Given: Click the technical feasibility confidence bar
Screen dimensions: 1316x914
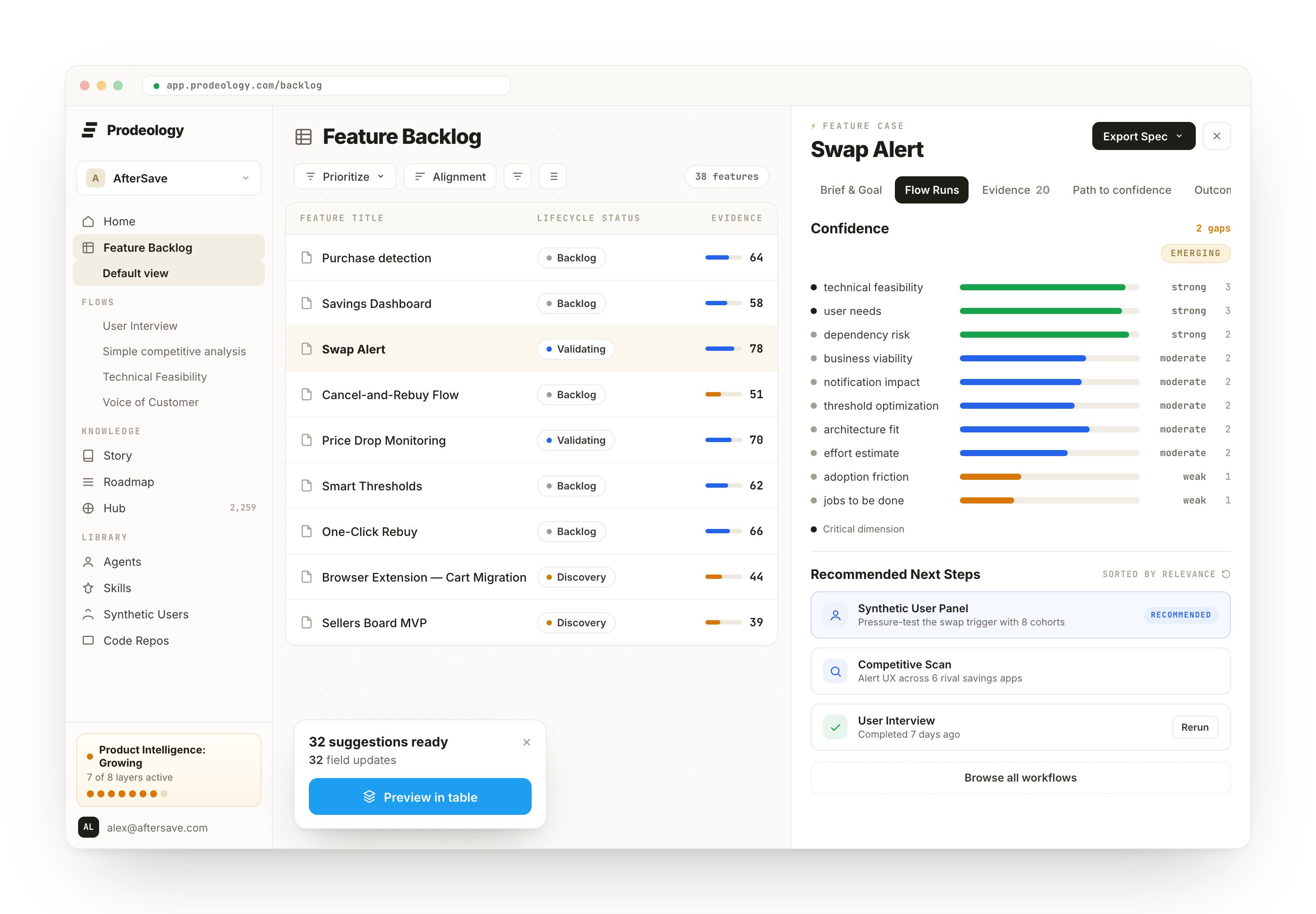Looking at the screenshot, I should (x=1049, y=287).
